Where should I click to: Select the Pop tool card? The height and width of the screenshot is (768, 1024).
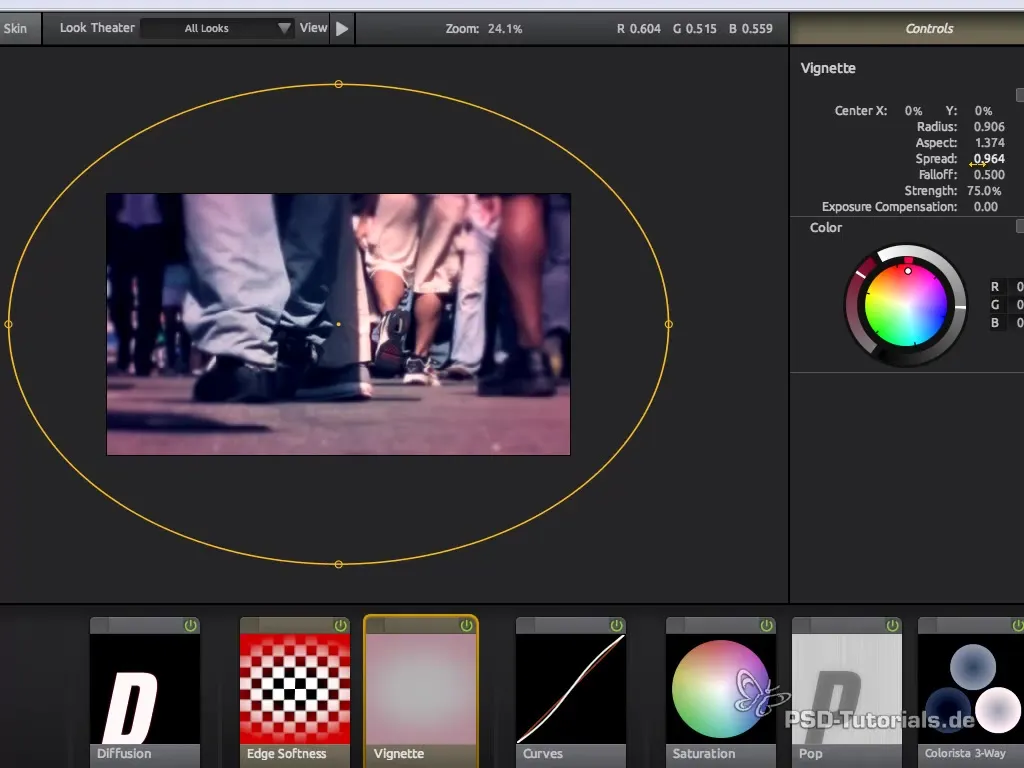coord(846,692)
